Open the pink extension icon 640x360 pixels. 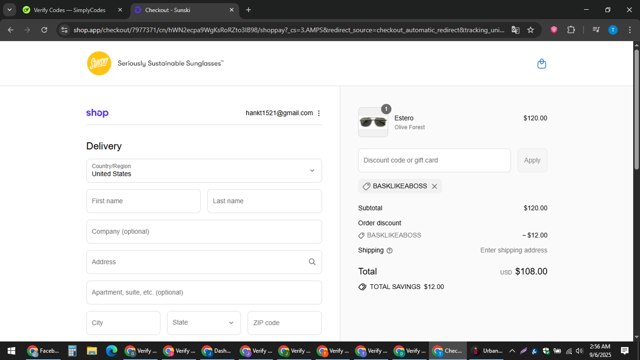point(554,30)
